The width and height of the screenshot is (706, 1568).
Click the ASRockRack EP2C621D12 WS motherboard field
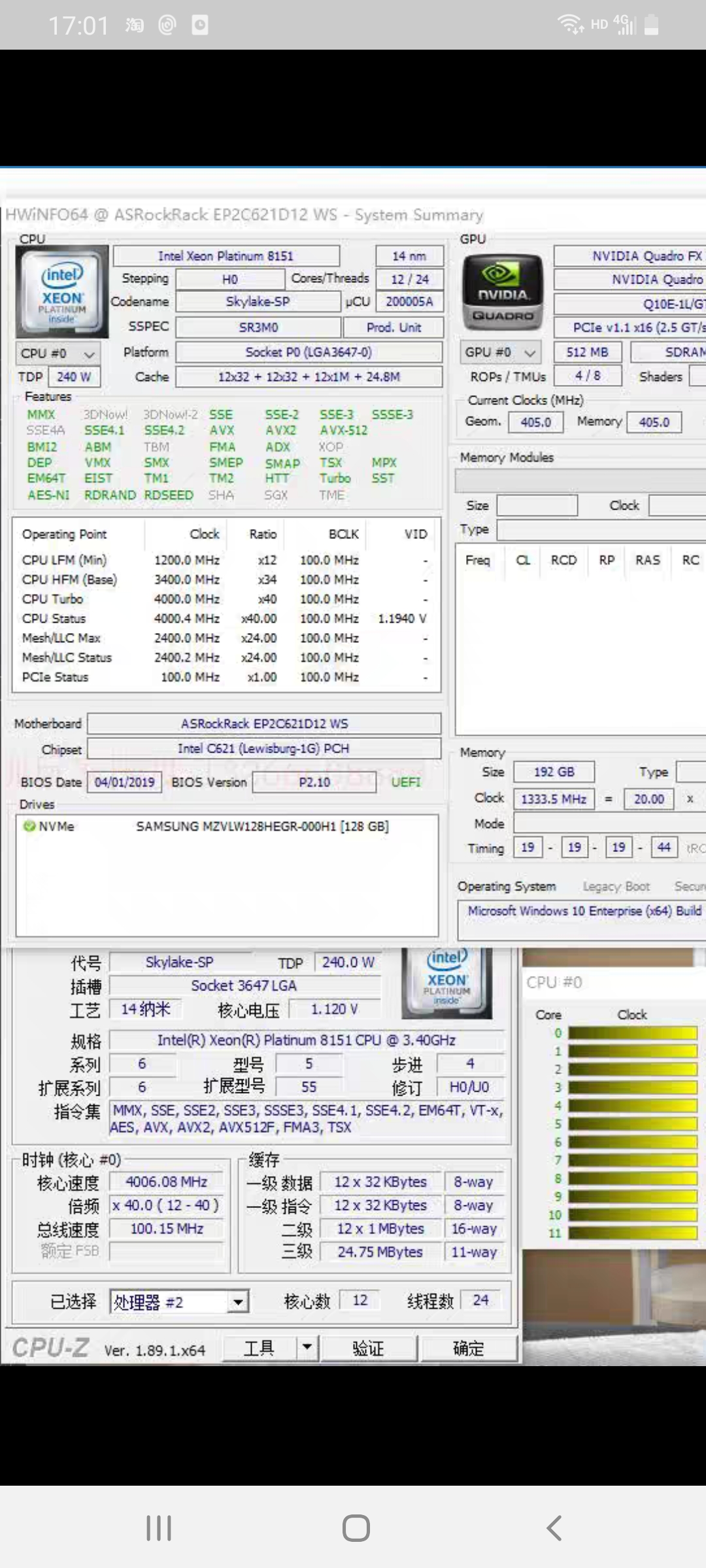point(264,724)
